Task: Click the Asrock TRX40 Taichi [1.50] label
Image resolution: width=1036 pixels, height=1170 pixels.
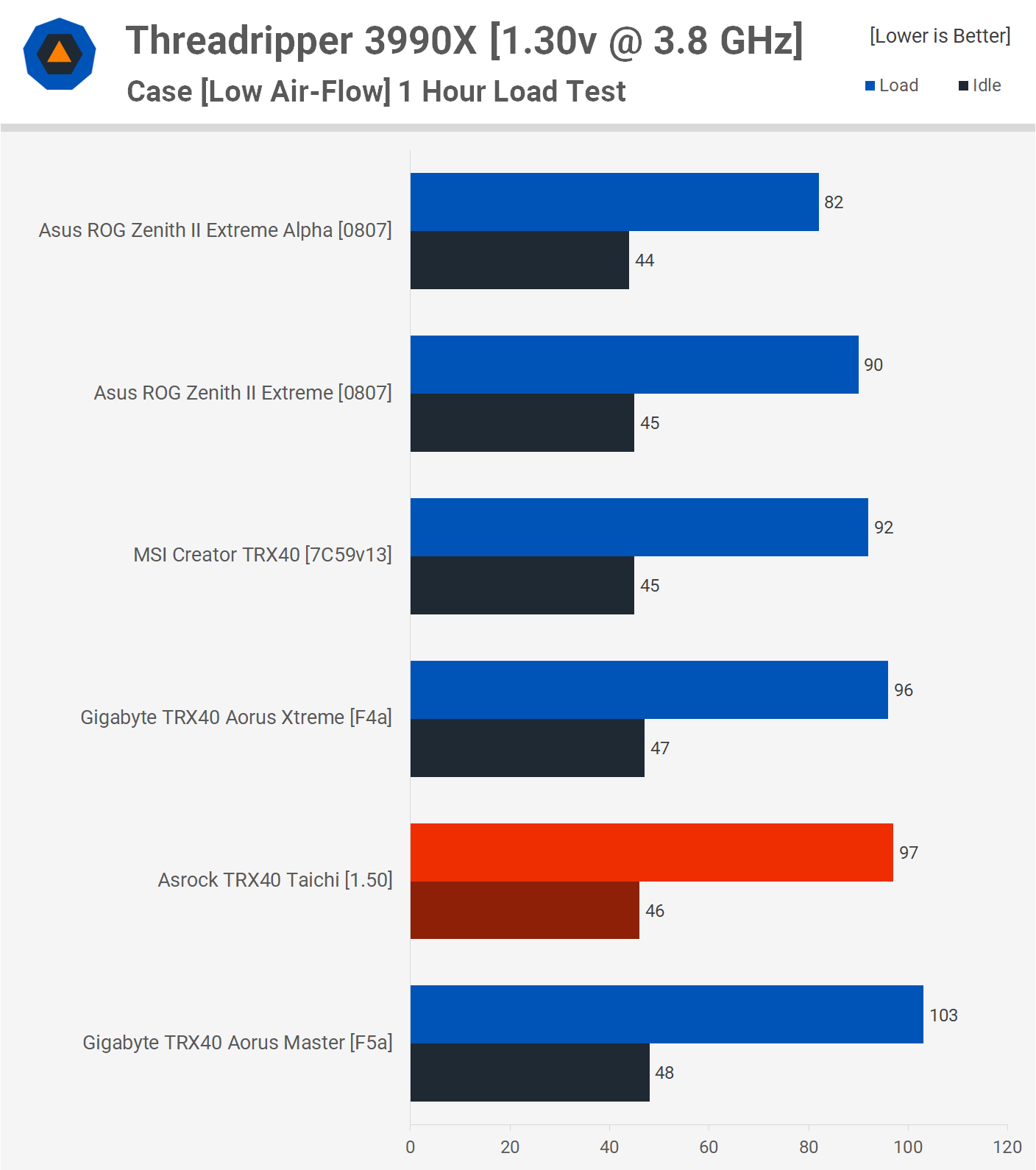Action: point(275,880)
